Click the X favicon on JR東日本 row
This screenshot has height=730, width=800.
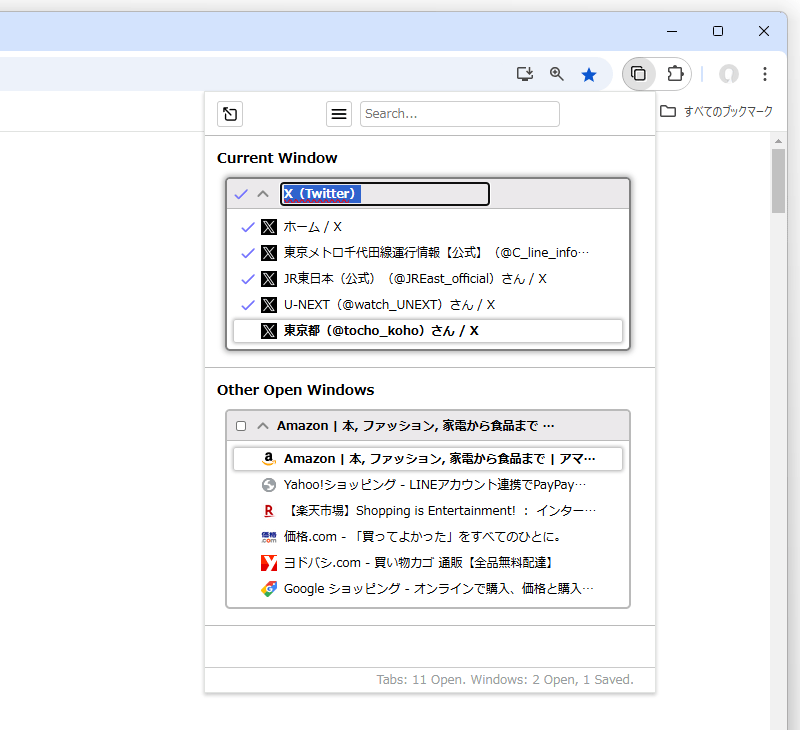pos(269,279)
